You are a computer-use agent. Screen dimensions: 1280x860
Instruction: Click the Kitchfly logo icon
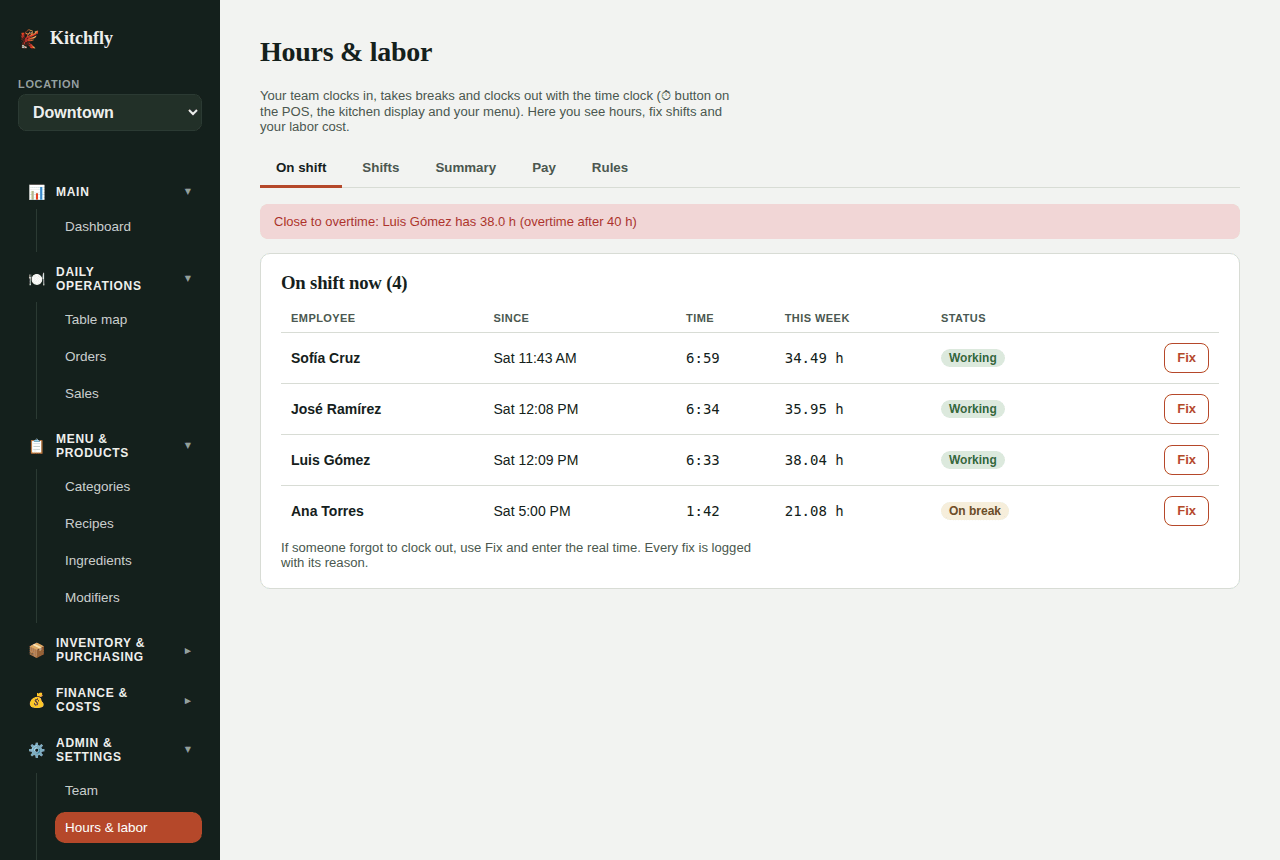(29, 38)
